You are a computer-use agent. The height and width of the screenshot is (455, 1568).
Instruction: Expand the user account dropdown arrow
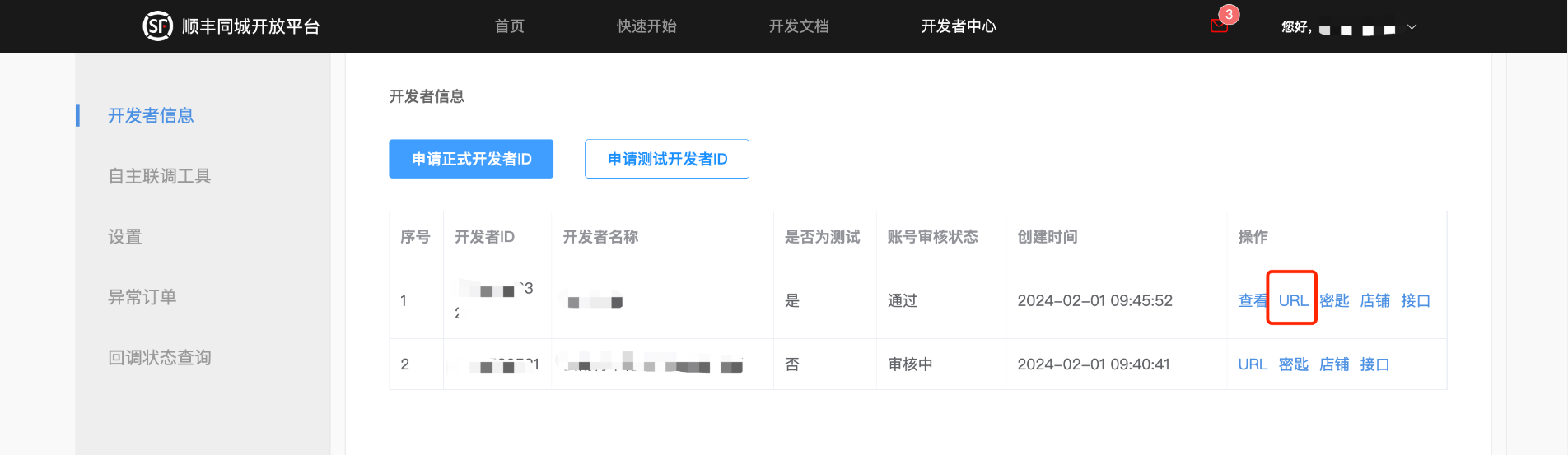click(x=1412, y=27)
